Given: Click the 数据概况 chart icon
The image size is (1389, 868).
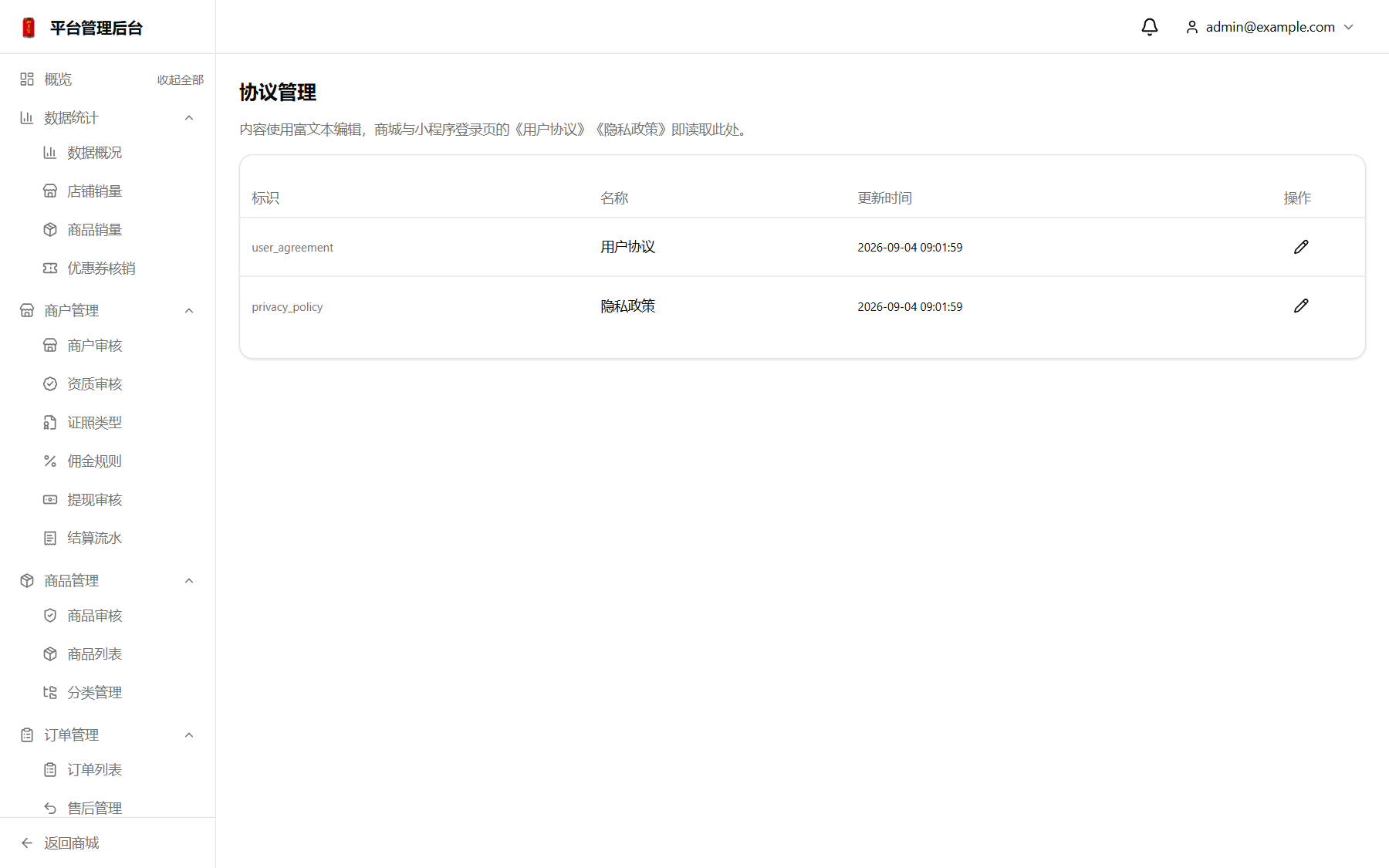Looking at the screenshot, I should (x=50, y=152).
